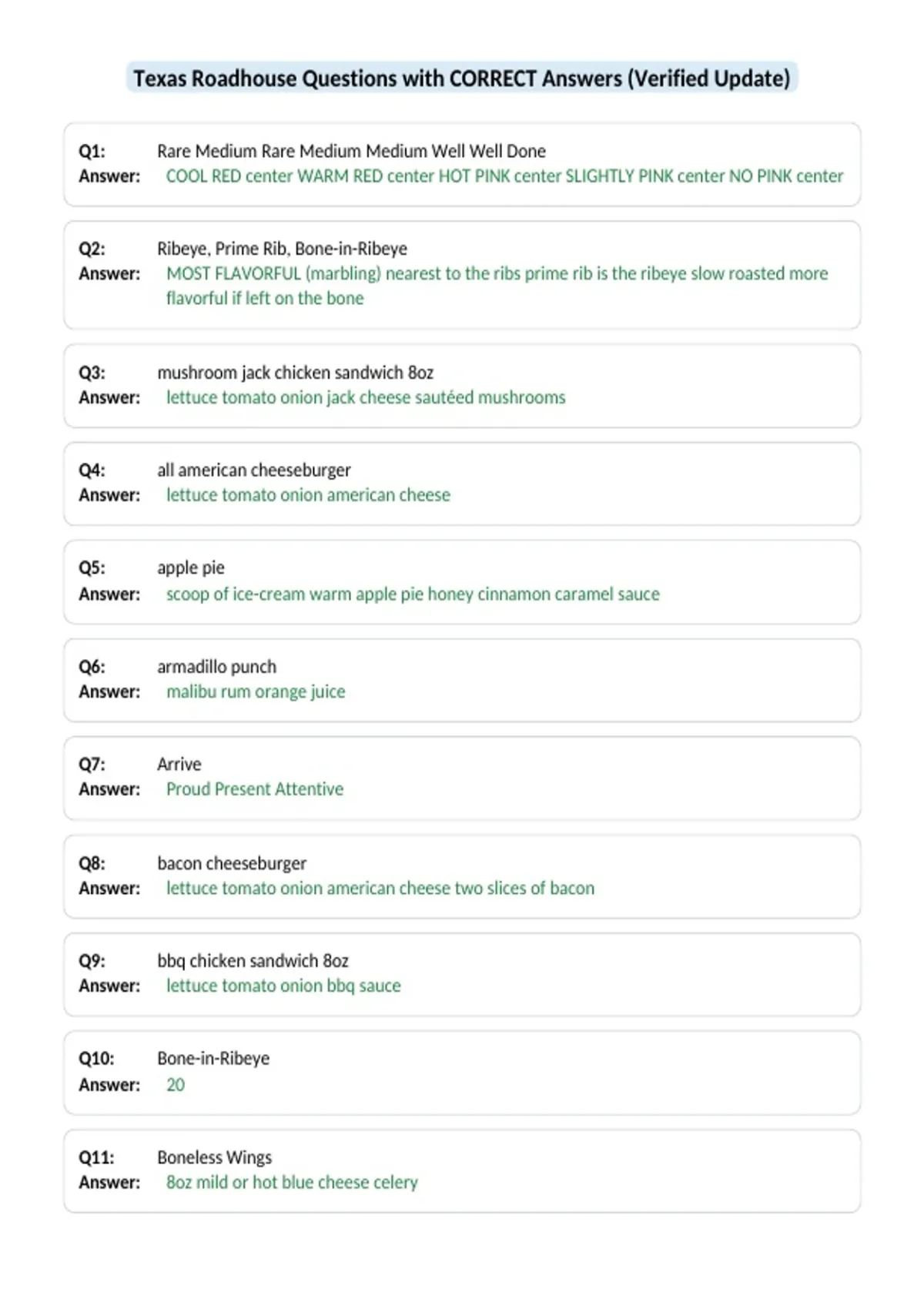Select the Q2 Ribeye, Prime Rib question
Image resolution: width=924 pixels, height=1309 pixels.
click(x=282, y=249)
